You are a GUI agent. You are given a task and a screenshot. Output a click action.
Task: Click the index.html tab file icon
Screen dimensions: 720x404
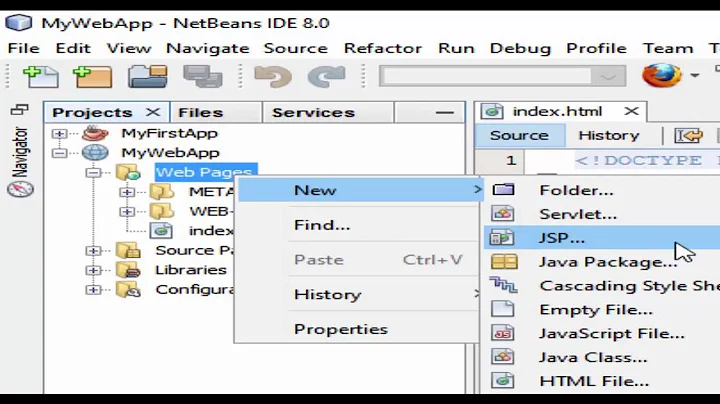point(492,112)
